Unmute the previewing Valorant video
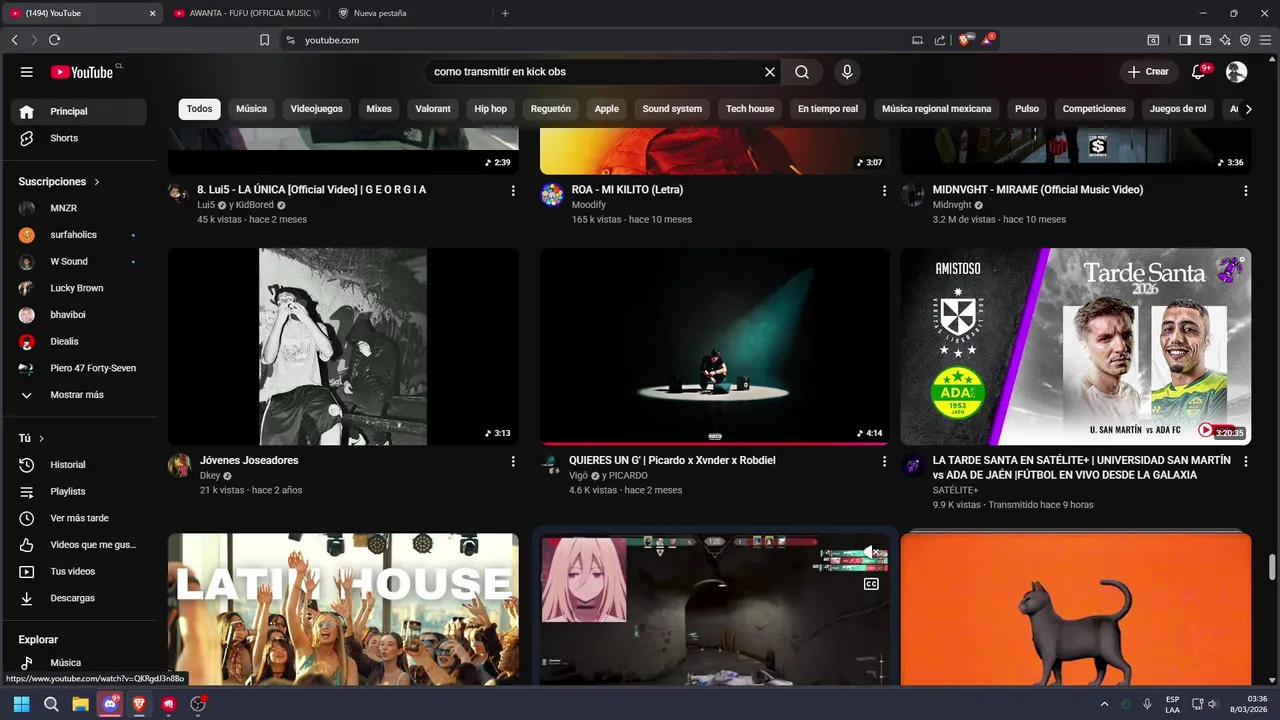Screen dimensions: 1280x720 pyautogui.click(x=871, y=552)
